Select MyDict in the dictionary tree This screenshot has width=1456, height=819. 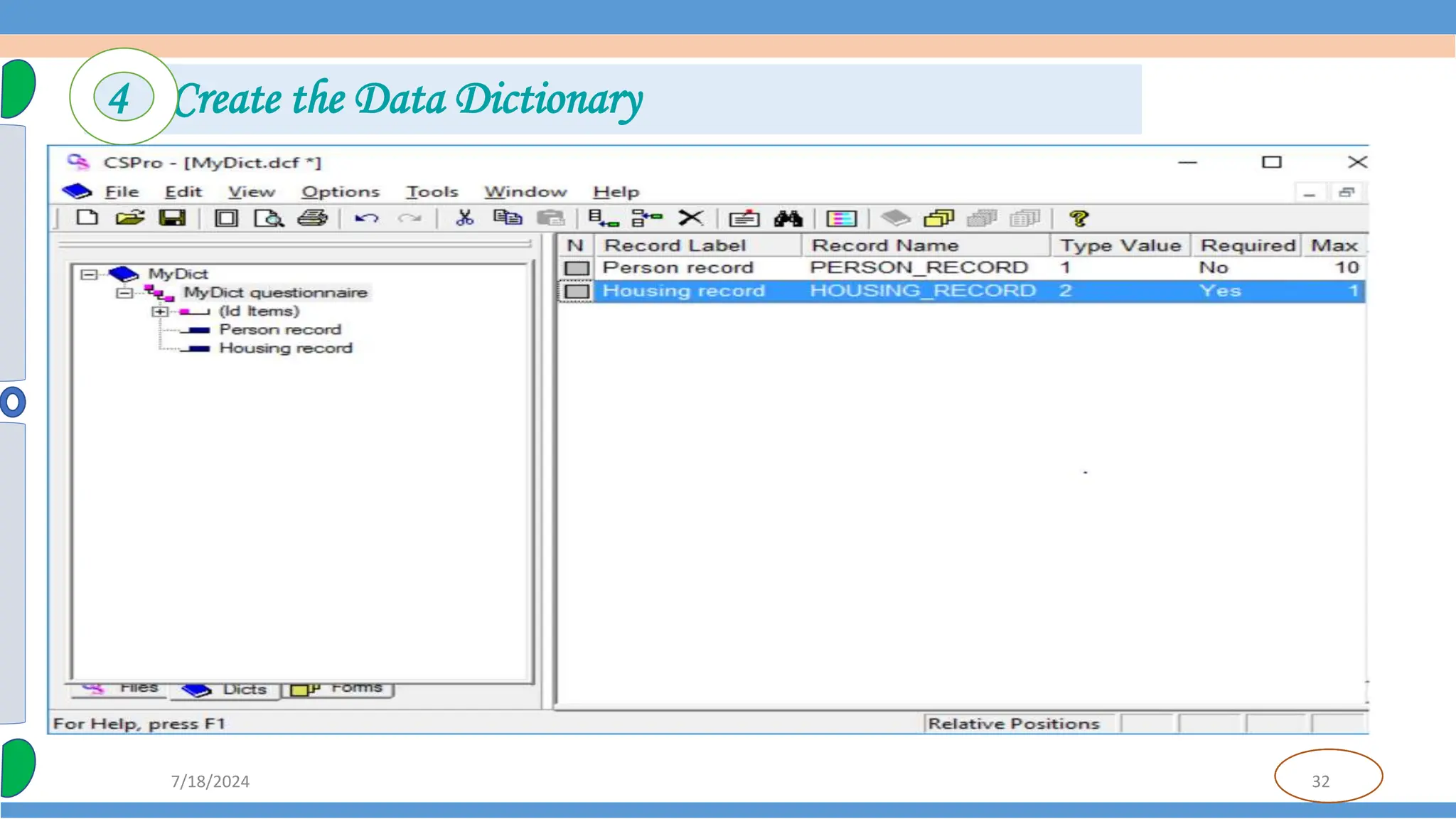178,274
